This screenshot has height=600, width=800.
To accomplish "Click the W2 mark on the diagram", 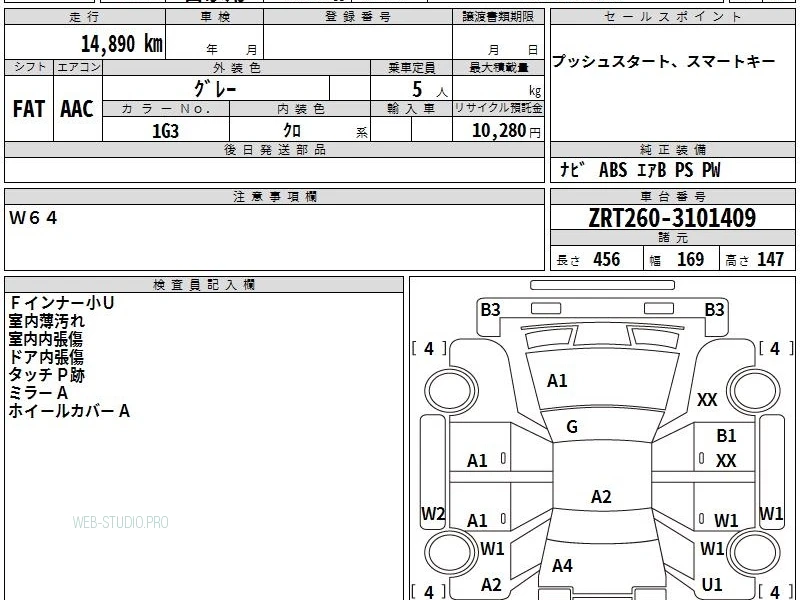I will tap(433, 513).
